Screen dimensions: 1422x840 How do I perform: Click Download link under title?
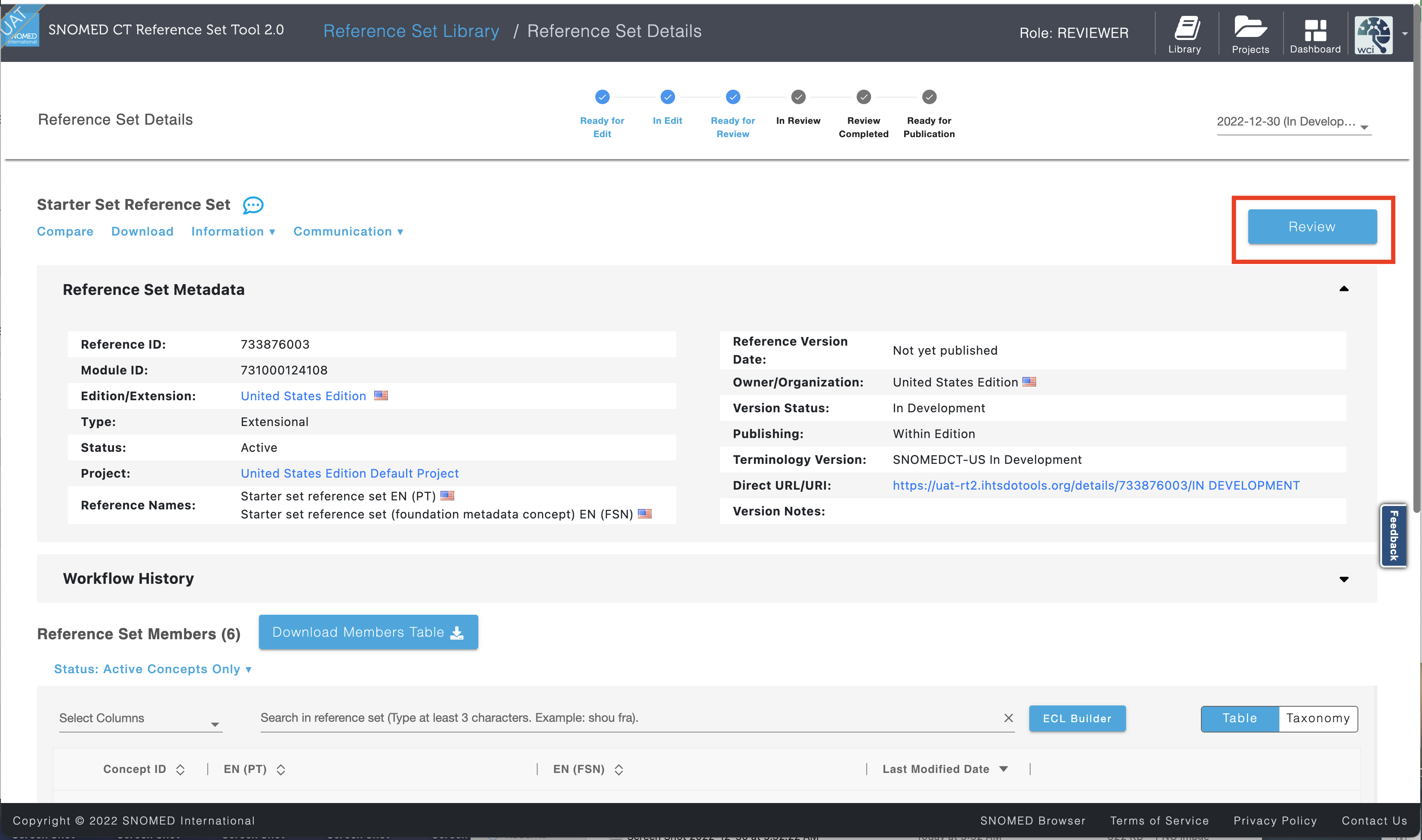(x=142, y=232)
